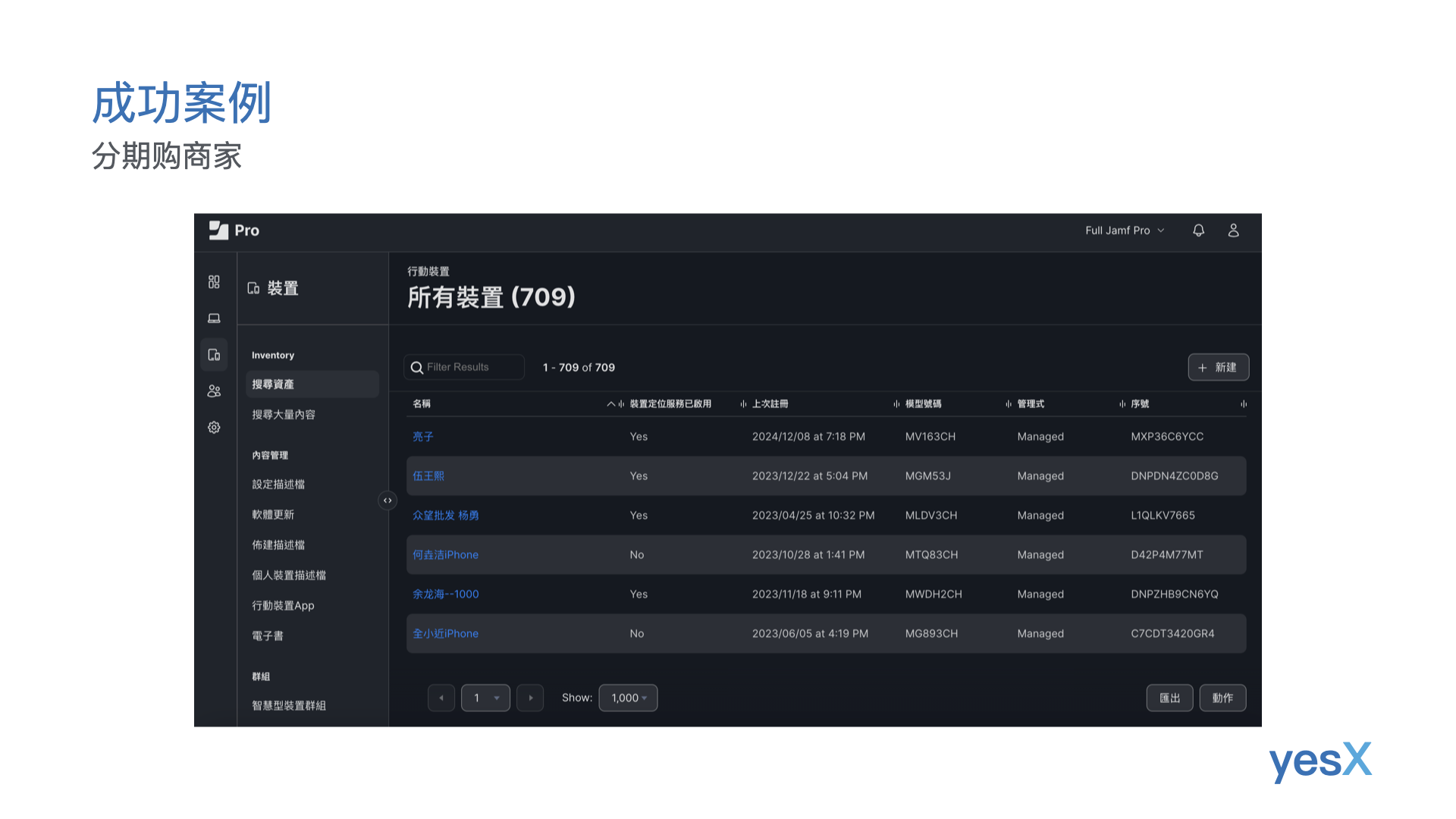Open the 伍王熙 device link
1456x819 pixels.
(x=428, y=476)
